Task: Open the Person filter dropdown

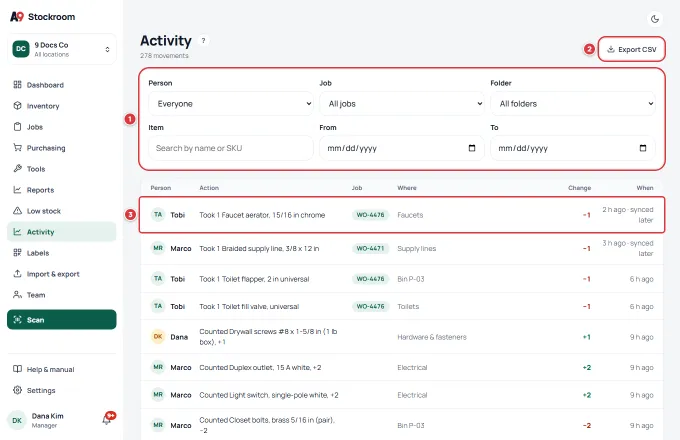Action: [x=231, y=104]
